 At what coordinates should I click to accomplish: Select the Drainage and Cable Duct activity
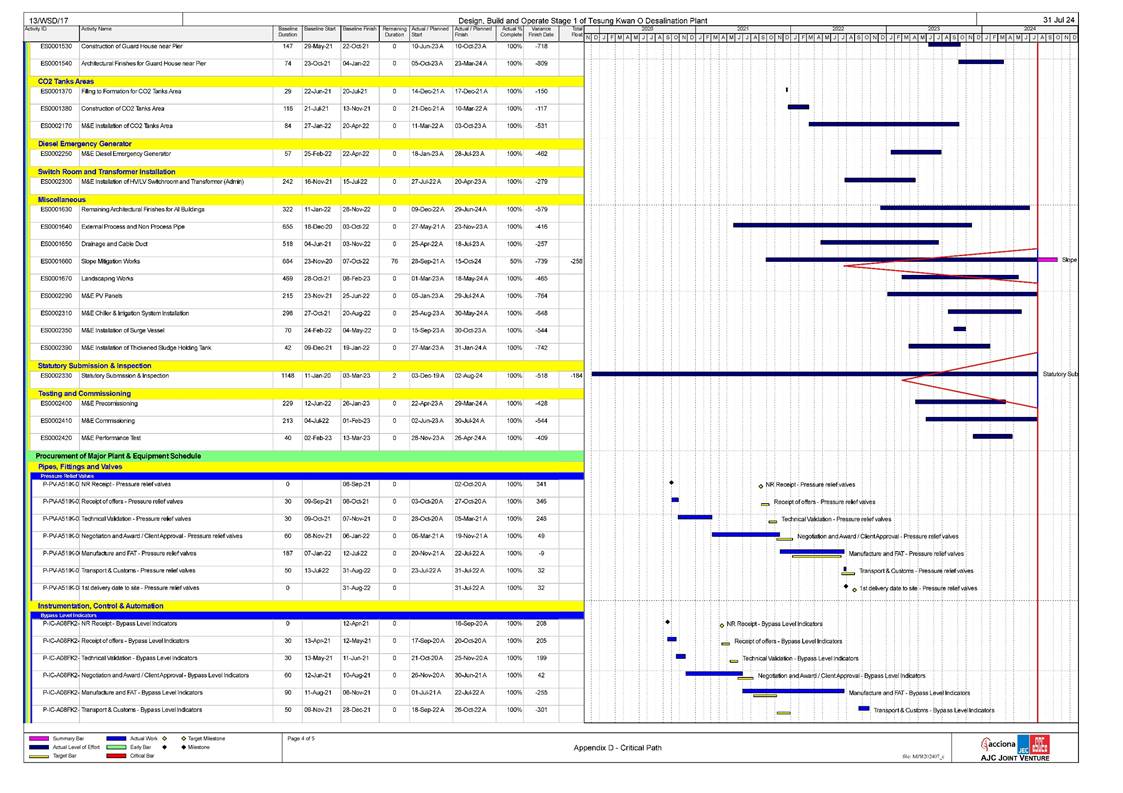click(113, 243)
